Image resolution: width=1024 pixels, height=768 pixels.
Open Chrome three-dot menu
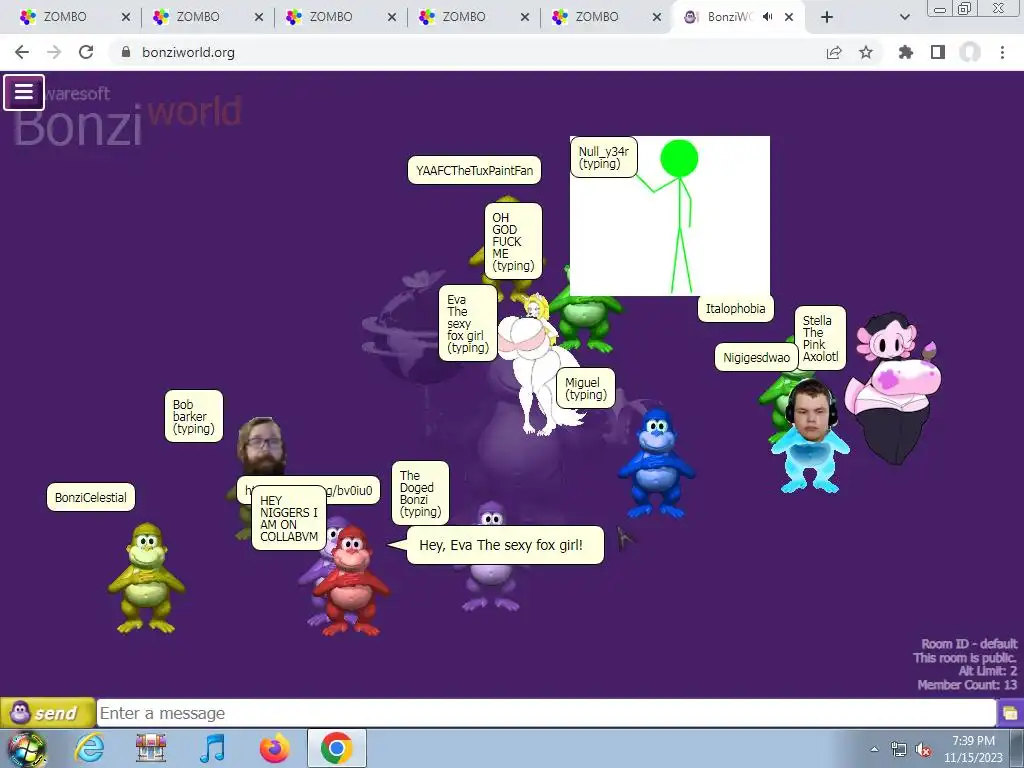coord(1002,52)
